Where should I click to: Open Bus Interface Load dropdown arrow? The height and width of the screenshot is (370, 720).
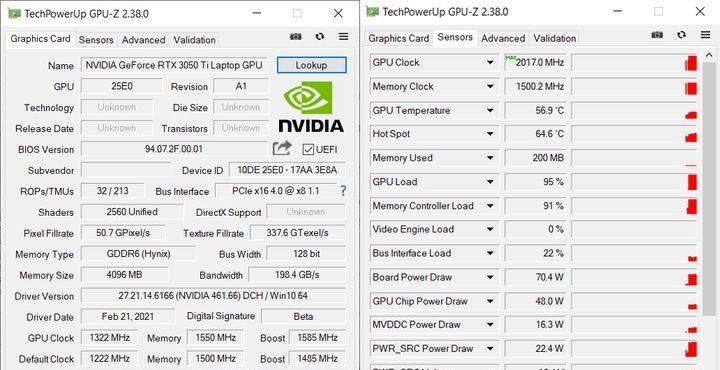point(490,253)
